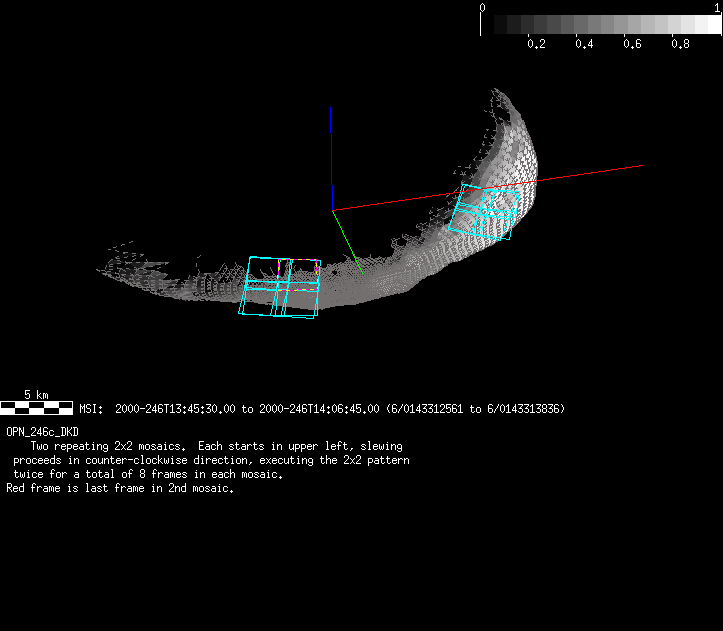The width and height of the screenshot is (723, 631).
Task: Click the 0.8 colorbar tick label
Action: pyautogui.click(x=680, y=45)
